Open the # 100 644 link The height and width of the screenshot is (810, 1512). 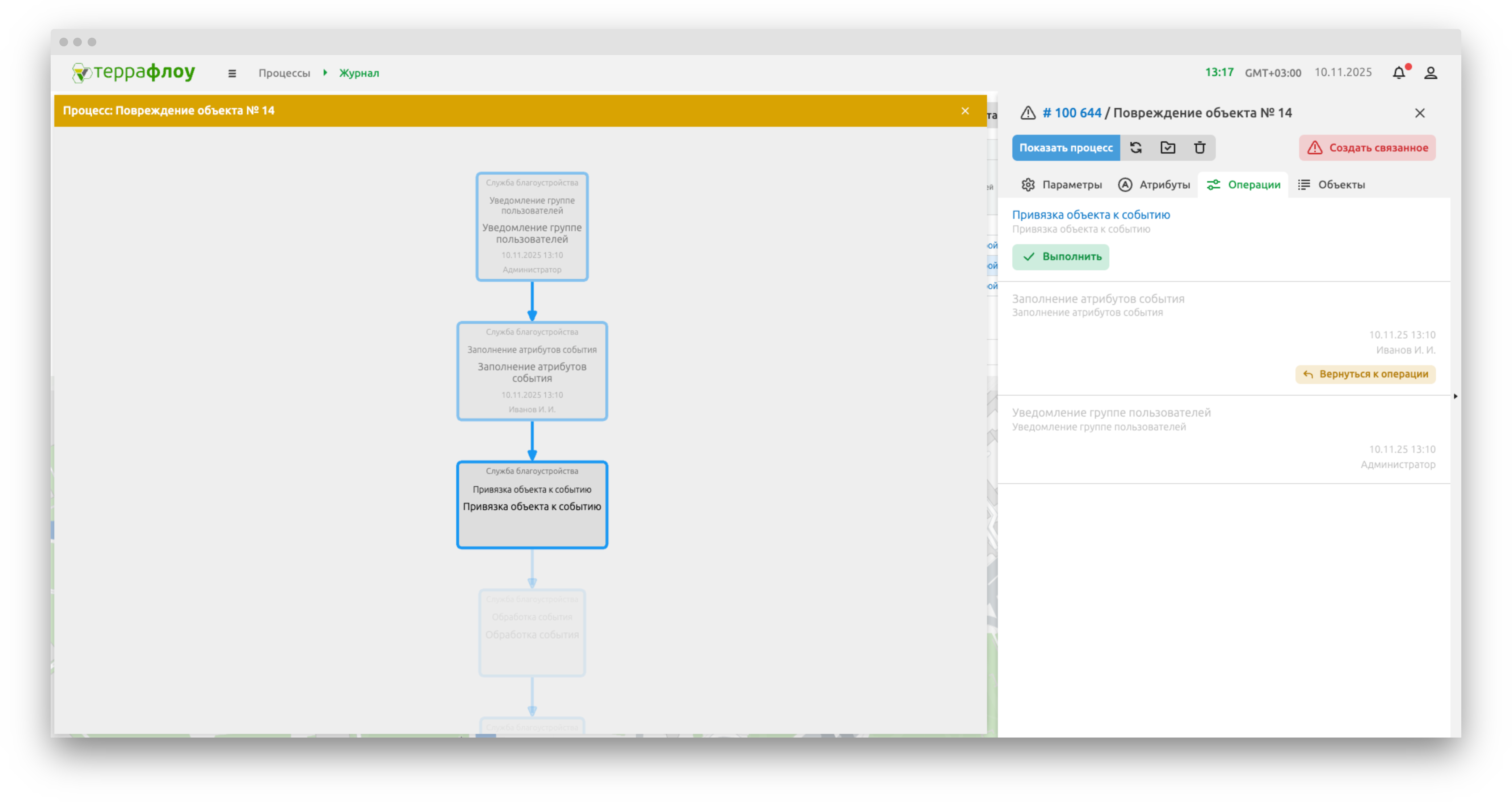point(1072,113)
